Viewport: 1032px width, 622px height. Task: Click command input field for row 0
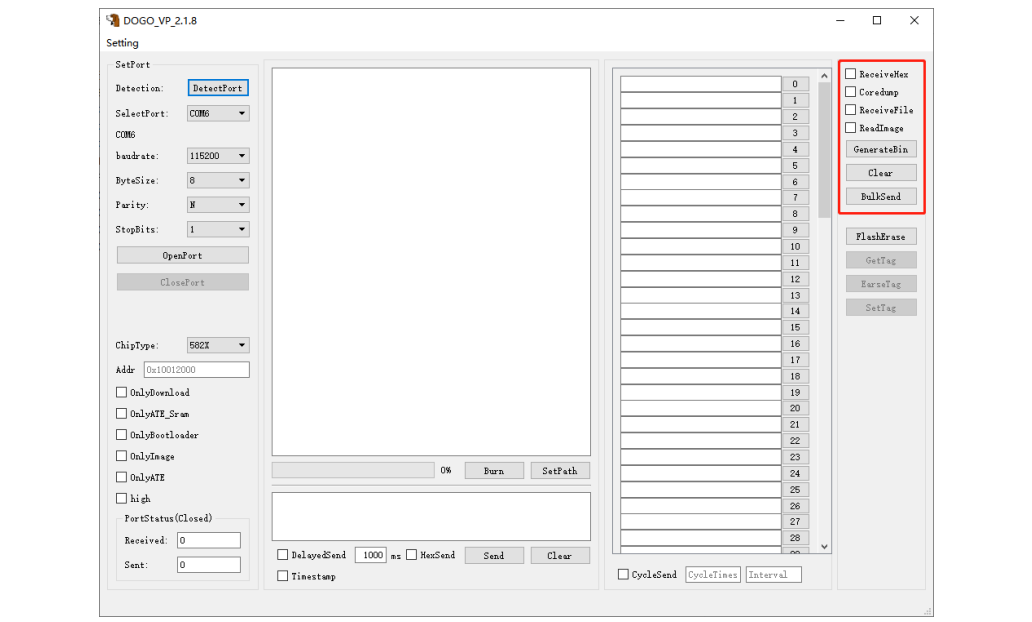pyautogui.click(x=700, y=84)
